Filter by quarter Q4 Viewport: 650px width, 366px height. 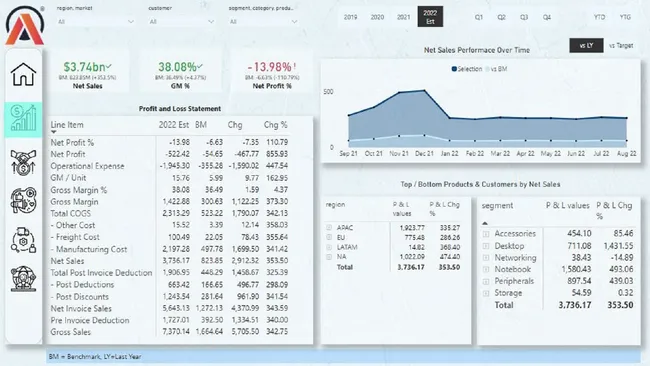coord(547,17)
